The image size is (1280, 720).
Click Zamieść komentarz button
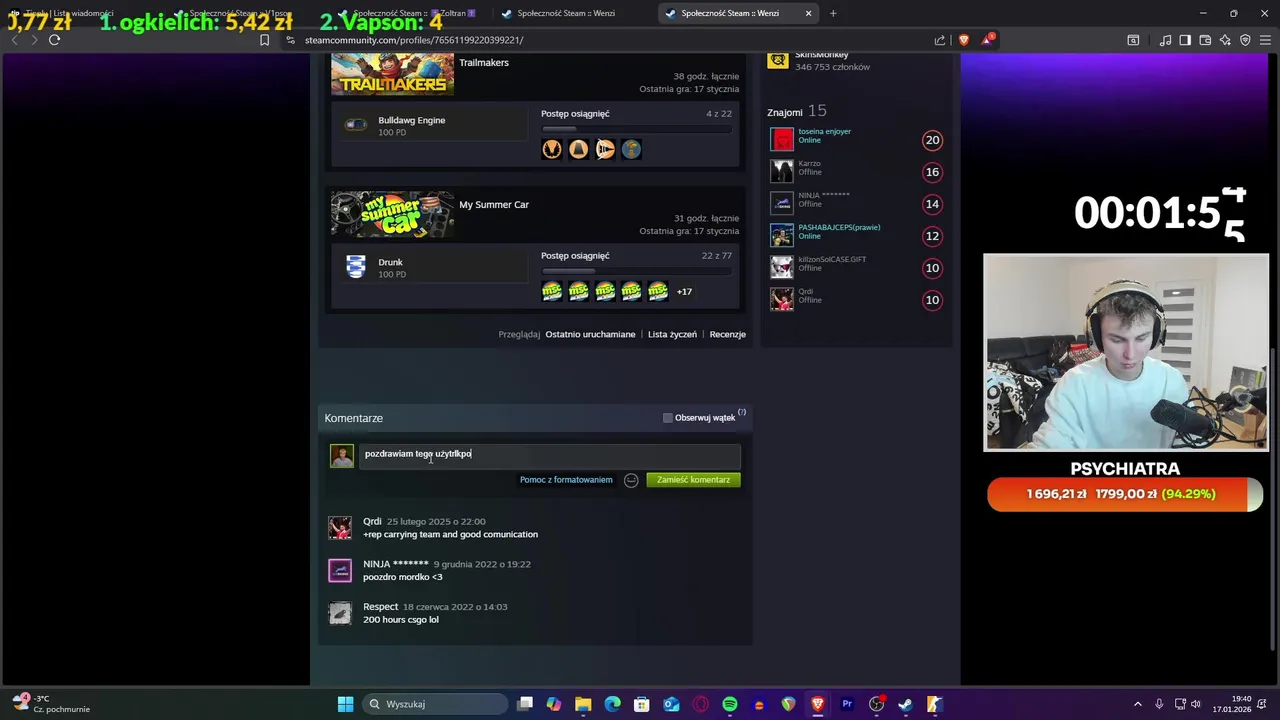pos(693,480)
